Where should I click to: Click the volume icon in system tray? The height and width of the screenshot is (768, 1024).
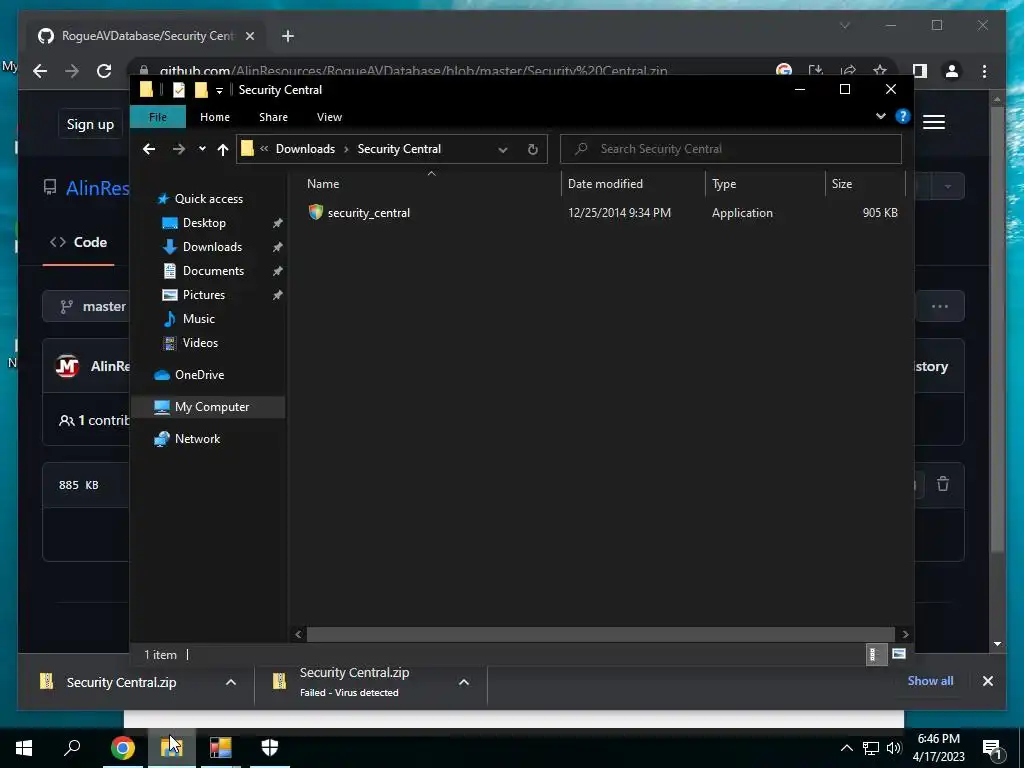[894, 748]
